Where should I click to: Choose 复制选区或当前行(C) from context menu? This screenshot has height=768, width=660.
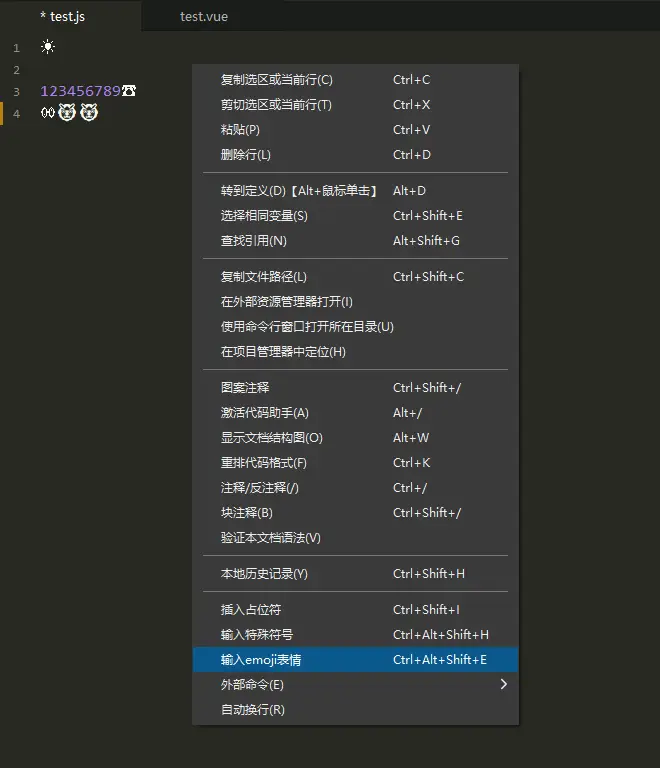(x=277, y=80)
